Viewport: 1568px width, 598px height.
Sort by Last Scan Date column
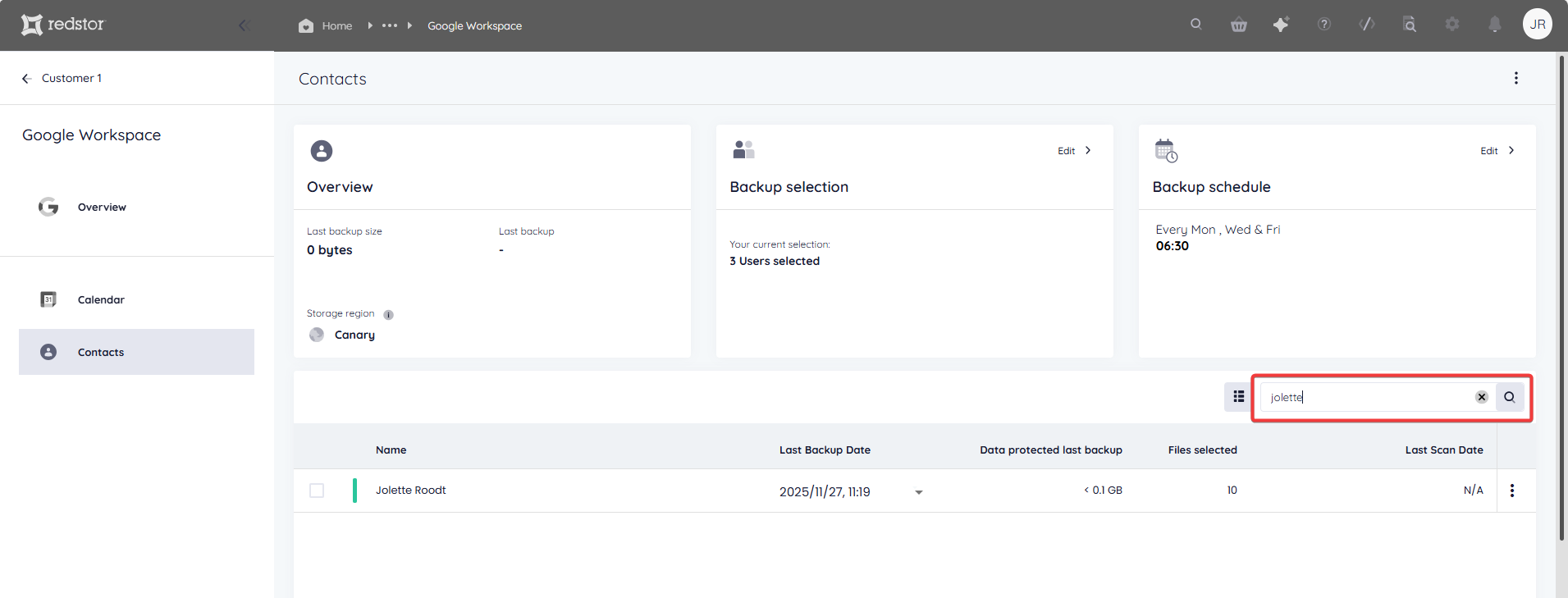[x=1444, y=450]
